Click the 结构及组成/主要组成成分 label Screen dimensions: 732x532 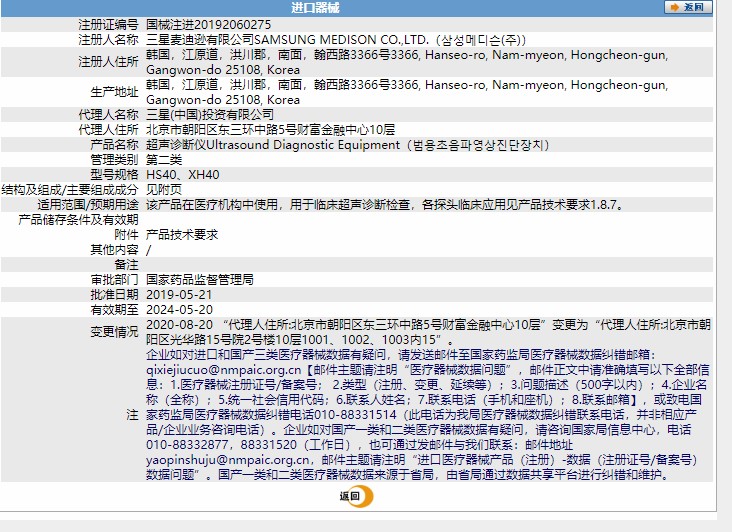tap(70, 189)
